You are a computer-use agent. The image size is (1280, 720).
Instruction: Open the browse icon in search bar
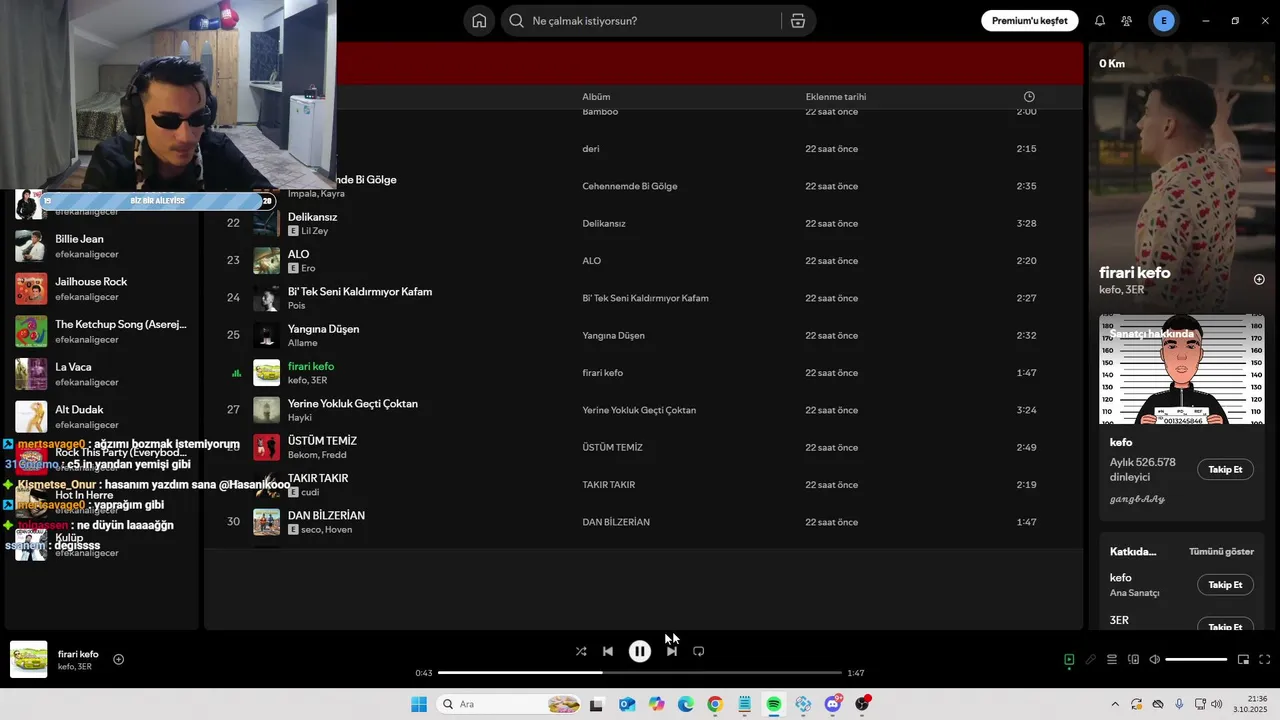coord(797,21)
